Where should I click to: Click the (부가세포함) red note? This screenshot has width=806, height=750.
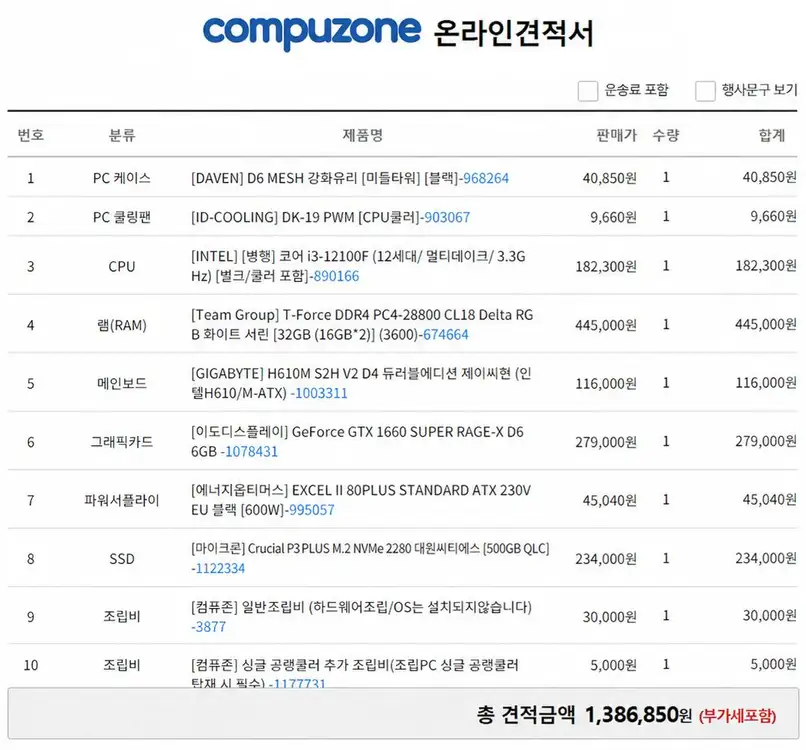(738, 716)
